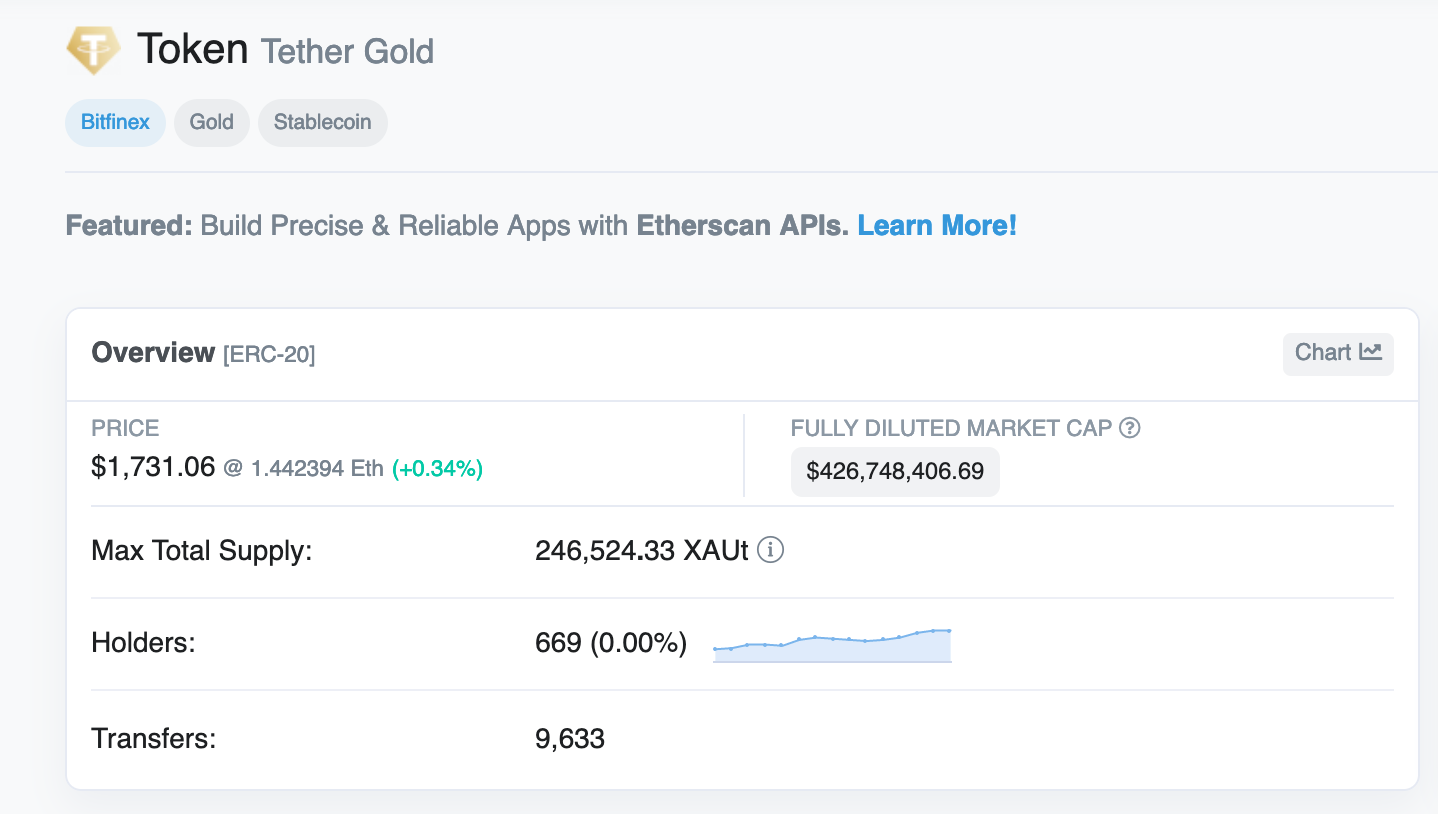1438x814 pixels.
Task: Click the (+0.34%) price change
Action: 437,468
